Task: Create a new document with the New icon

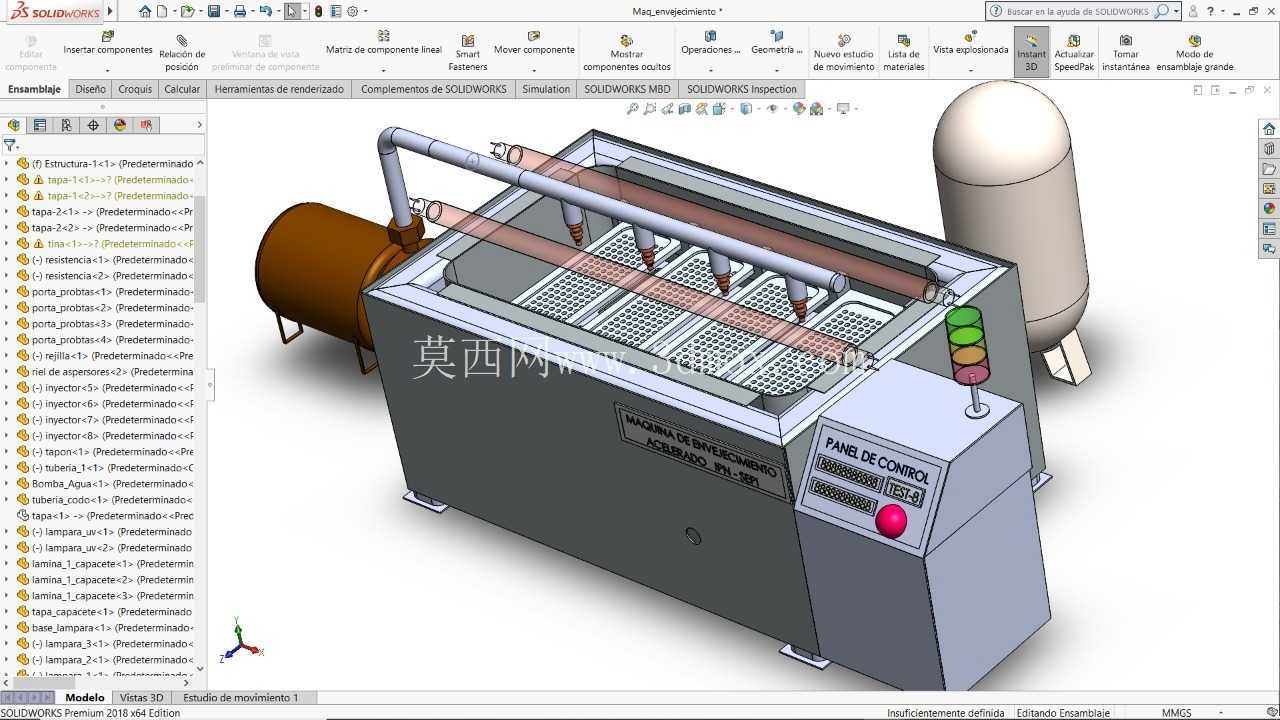Action: [162, 11]
